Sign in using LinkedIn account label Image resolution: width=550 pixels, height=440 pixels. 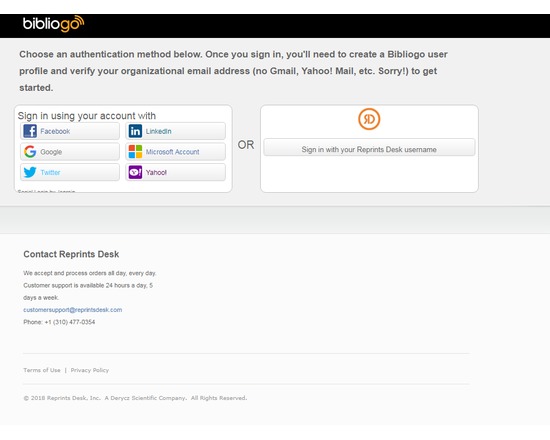coord(159,131)
